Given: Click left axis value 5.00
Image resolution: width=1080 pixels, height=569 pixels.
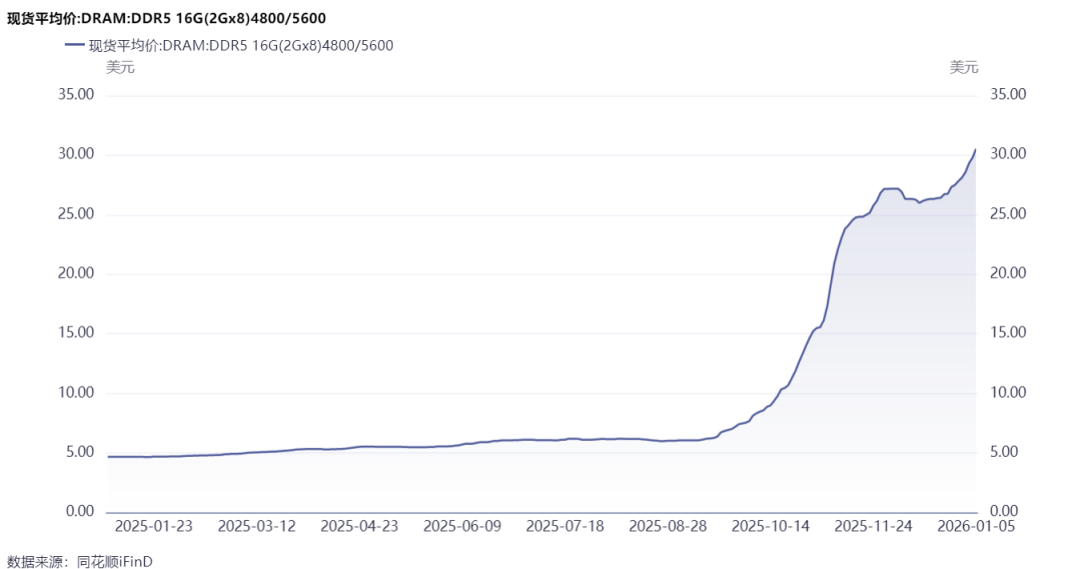Looking at the screenshot, I should tap(80, 452).
